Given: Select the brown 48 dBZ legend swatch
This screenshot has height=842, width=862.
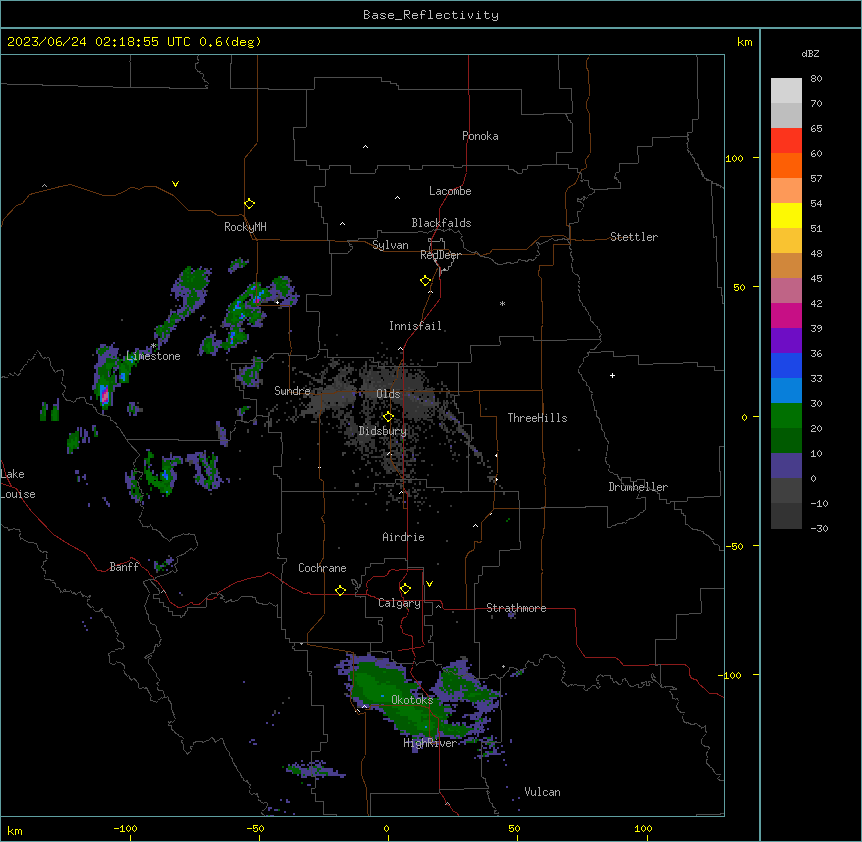Looking at the screenshot, I should pyautogui.click(x=786, y=265).
